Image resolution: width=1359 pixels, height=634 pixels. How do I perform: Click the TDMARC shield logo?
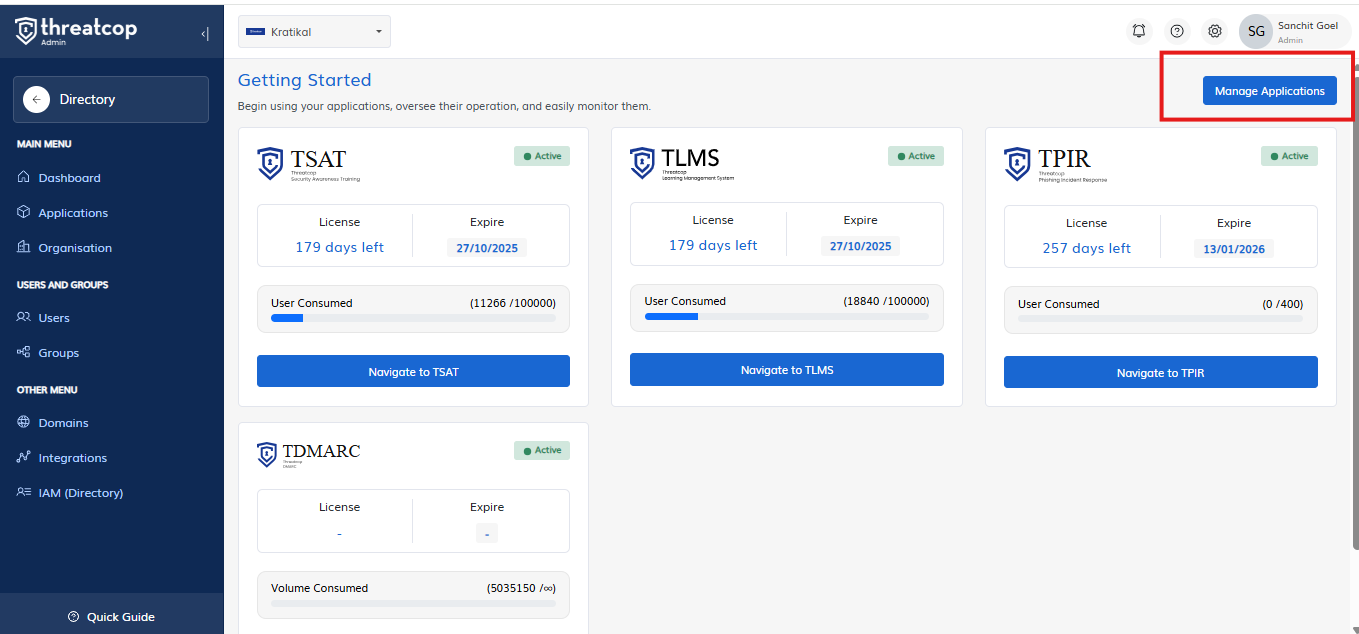click(266, 454)
